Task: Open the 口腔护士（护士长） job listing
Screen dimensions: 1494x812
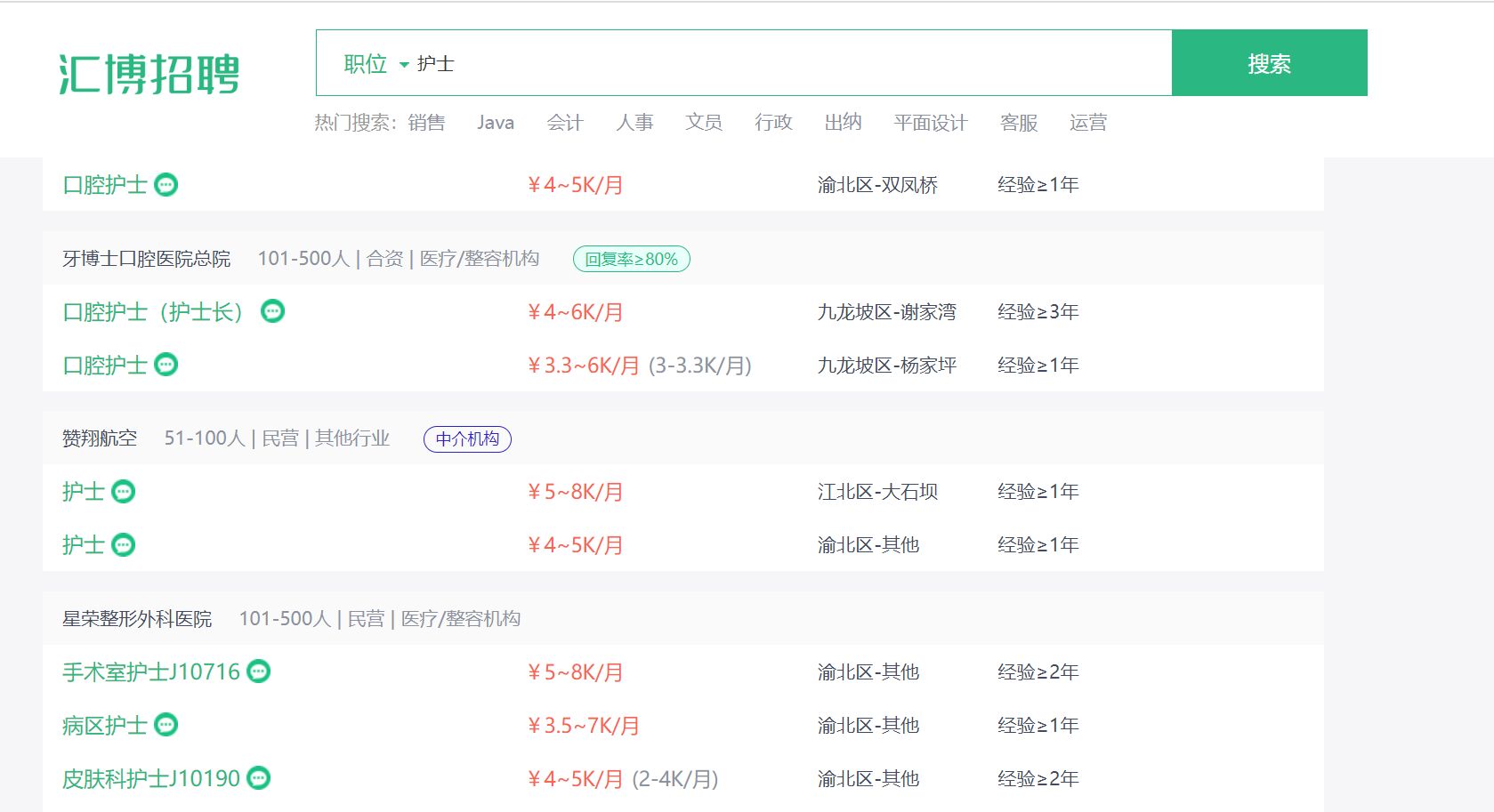Action: pos(153,312)
